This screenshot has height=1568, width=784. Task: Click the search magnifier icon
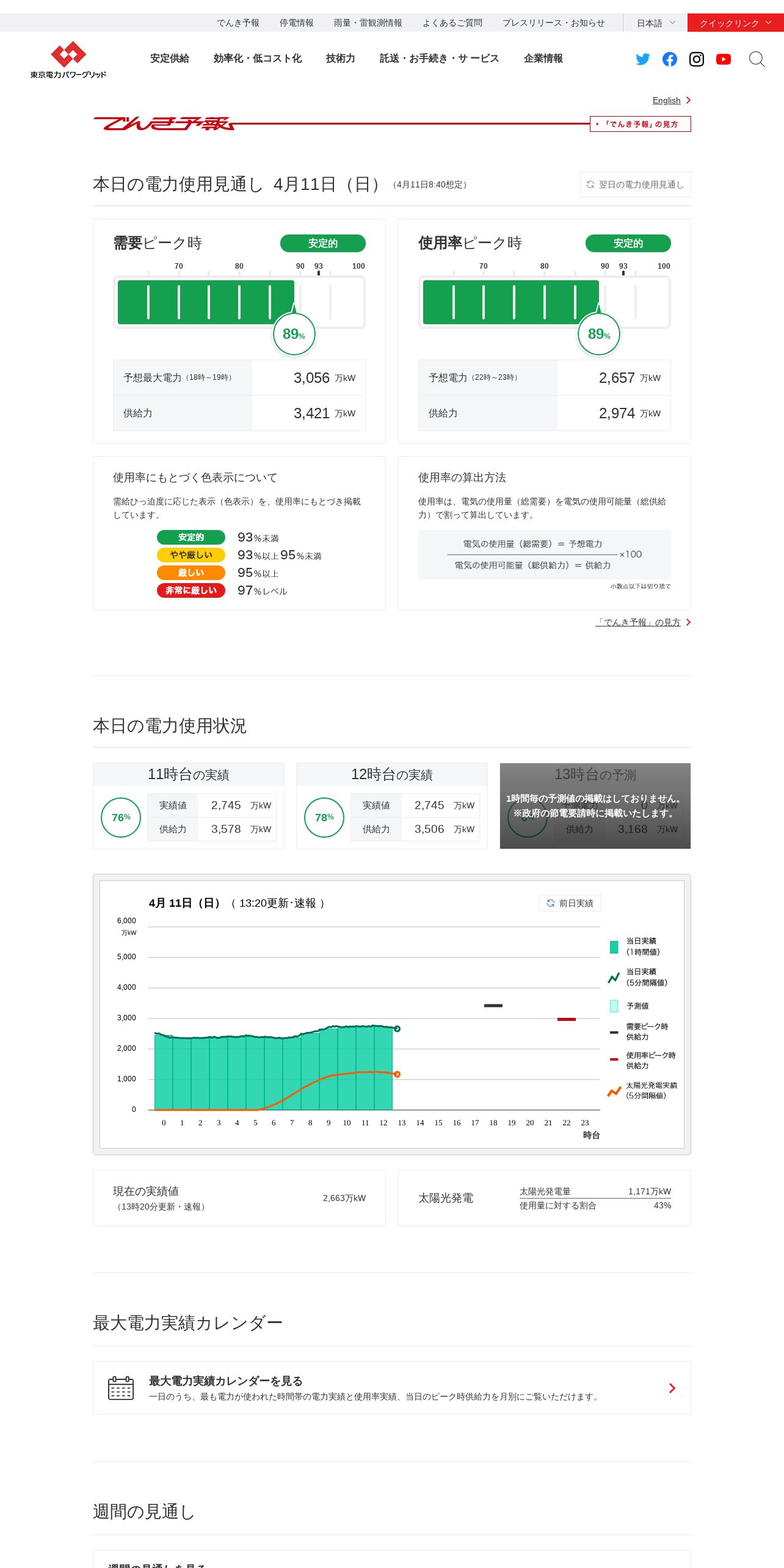point(757,59)
